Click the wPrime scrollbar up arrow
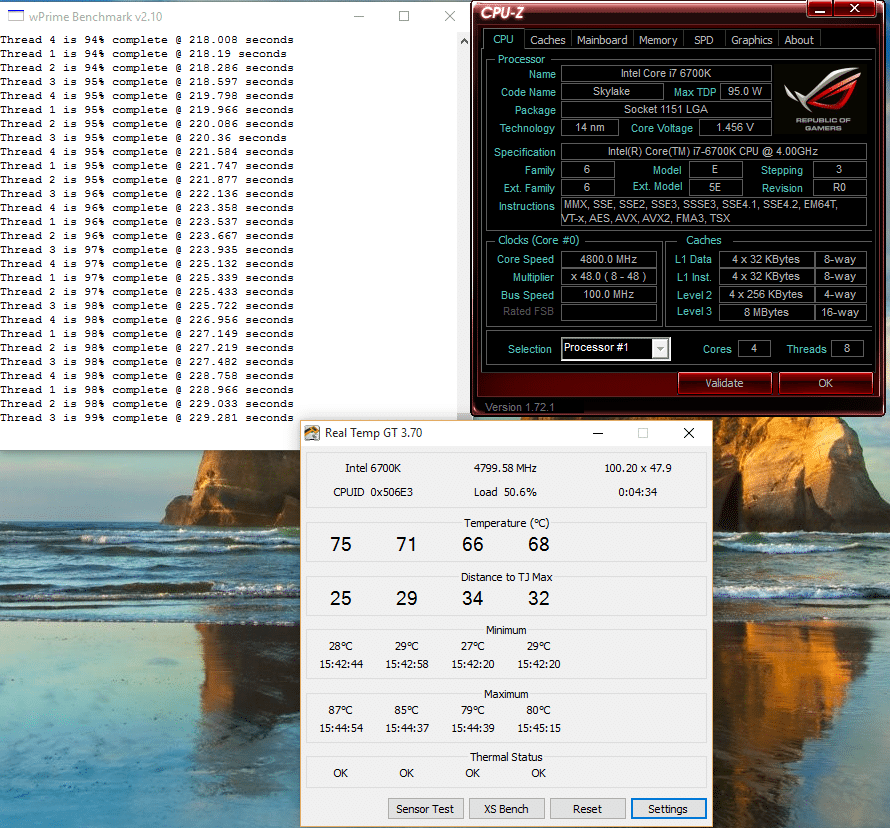Image resolution: width=890 pixels, height=828 pixels. [464, 41]
